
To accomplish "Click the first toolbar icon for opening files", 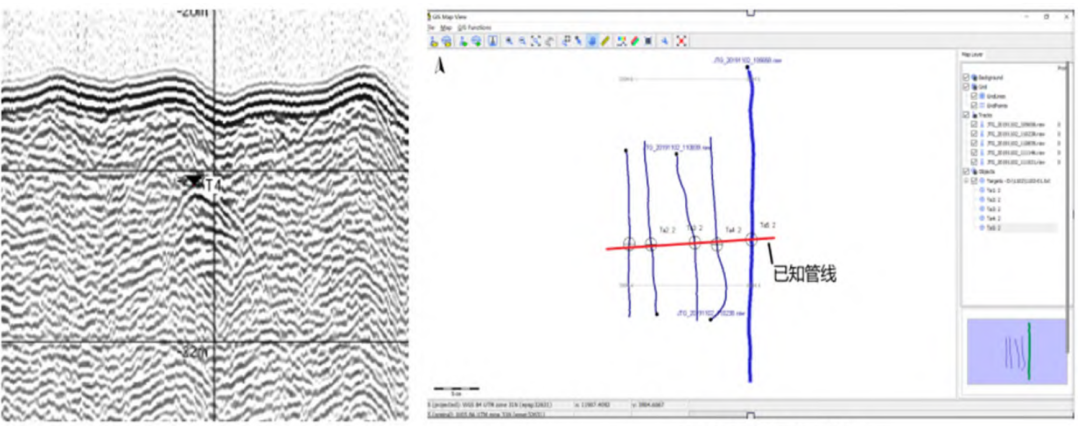I will tap(435, 41).
